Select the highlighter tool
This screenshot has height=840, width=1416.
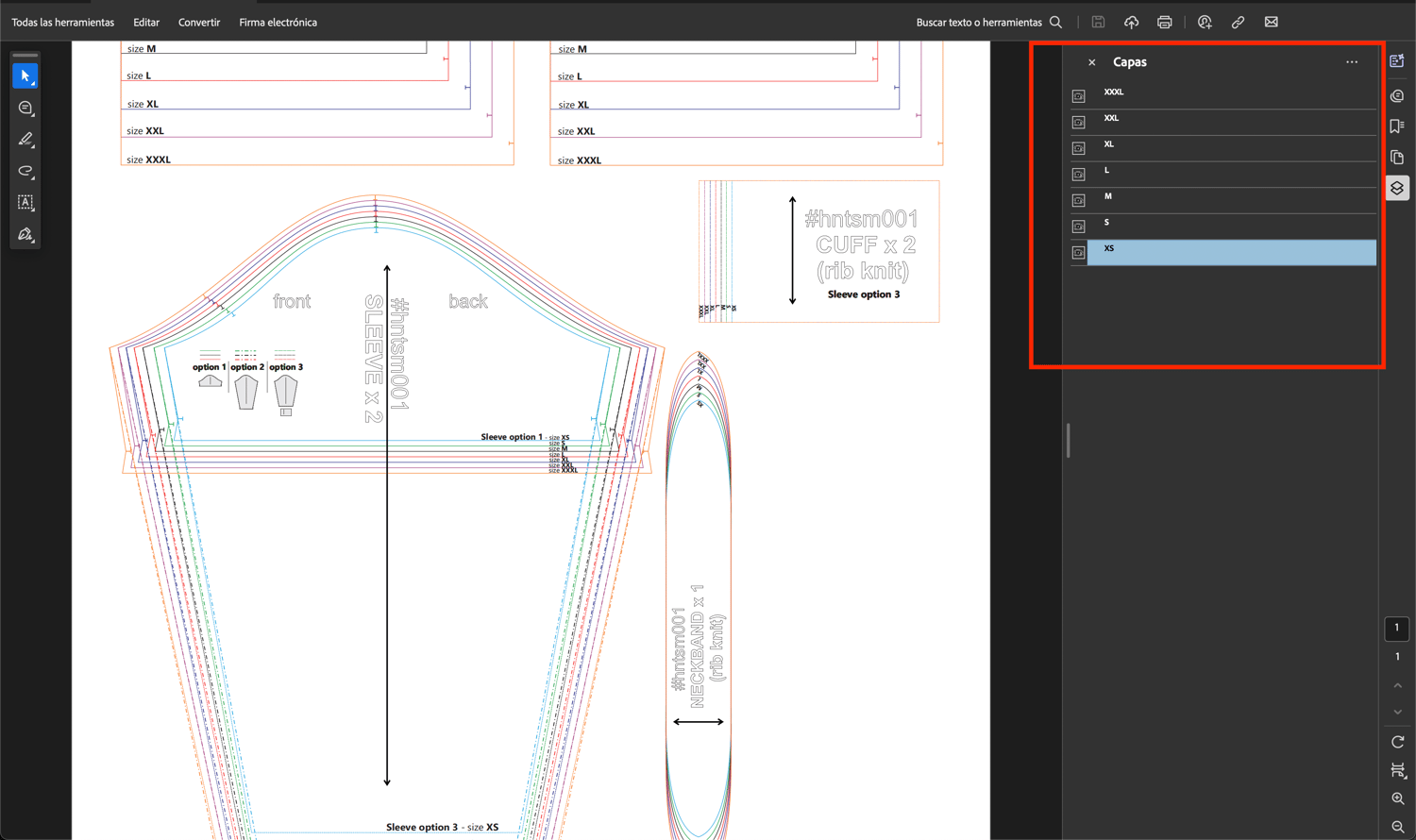point(25,140)
